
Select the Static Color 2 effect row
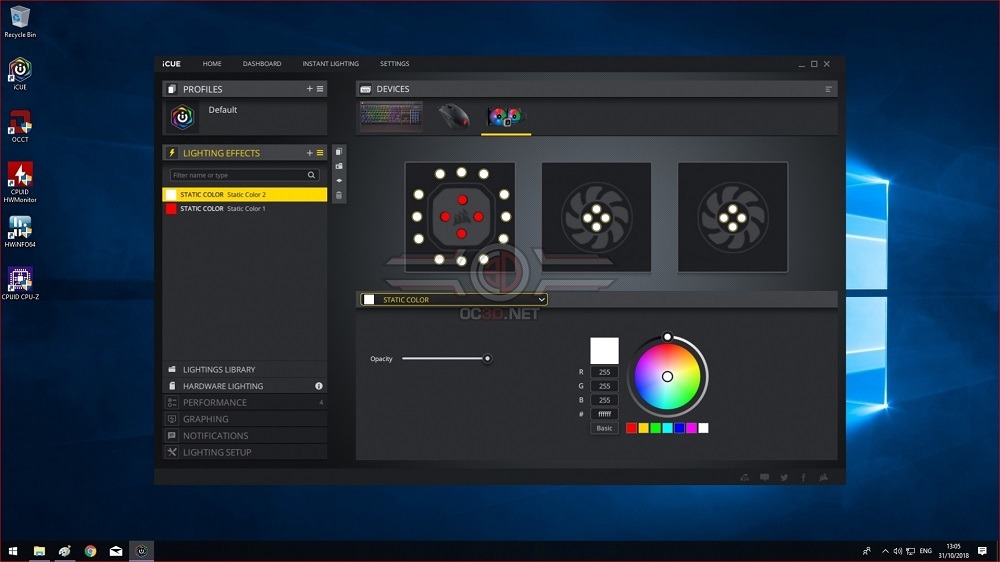coord(245,195)
